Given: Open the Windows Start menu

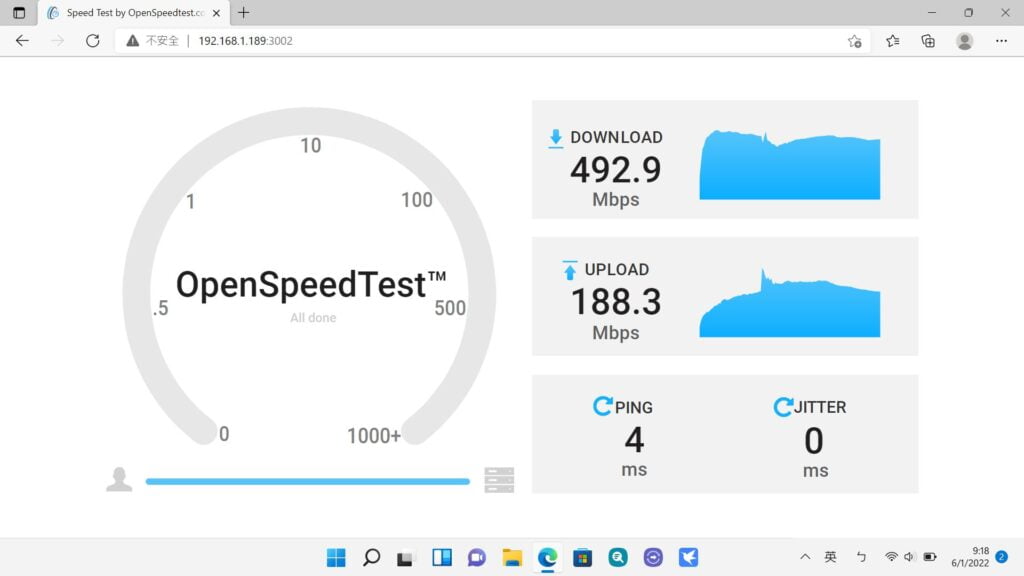Looking at the screenshot, I should click(x=336, y=557).
